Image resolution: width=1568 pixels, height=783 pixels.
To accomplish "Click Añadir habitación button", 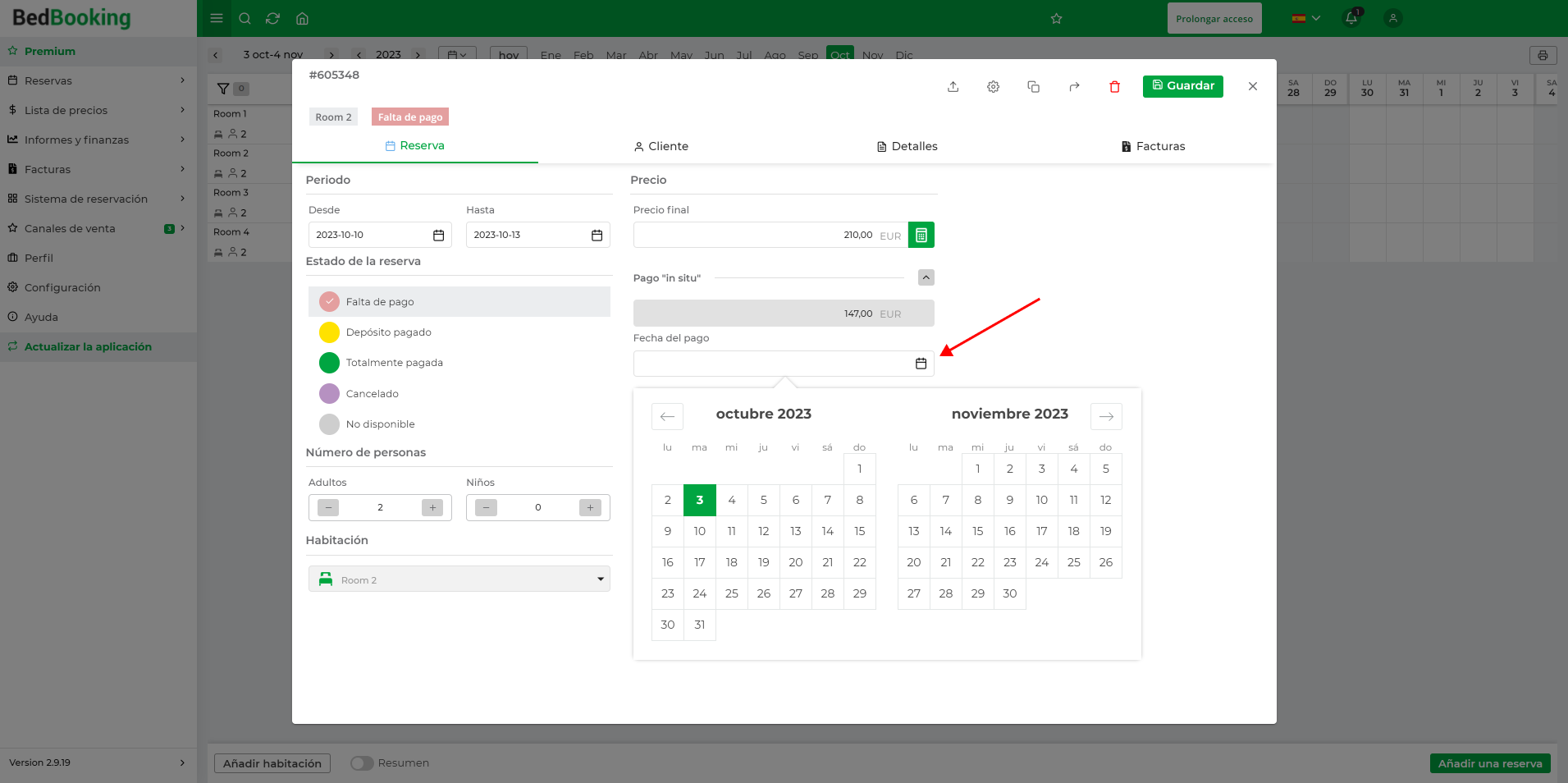I will tap(272, 763).
